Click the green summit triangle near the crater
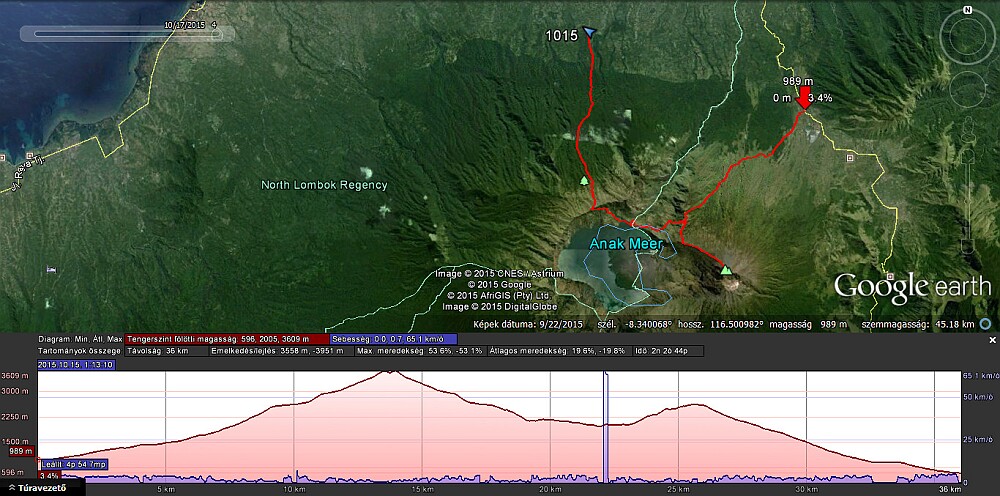This screenshot has width=1000, height=496. (x=726, y=270)
